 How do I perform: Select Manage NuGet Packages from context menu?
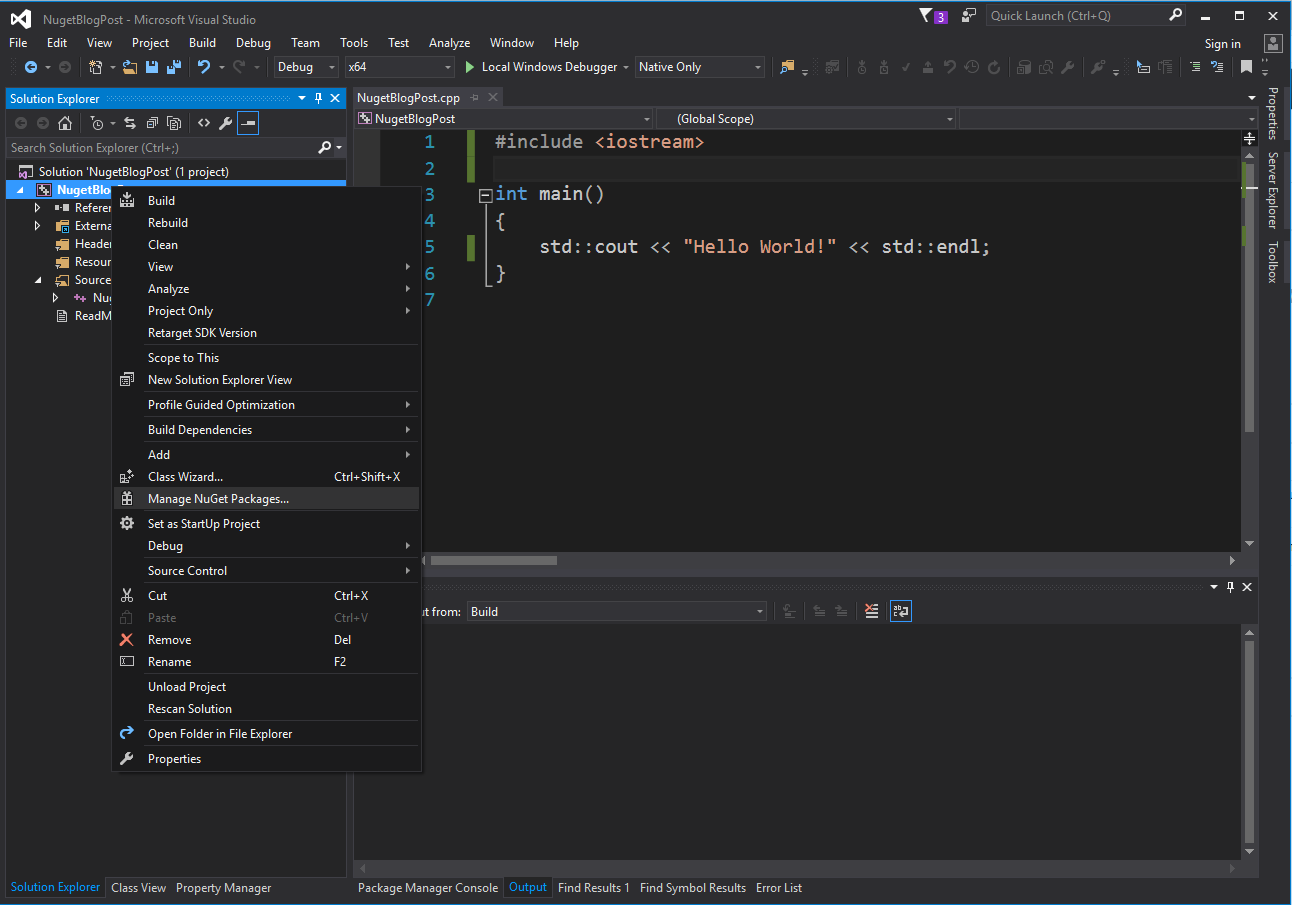218,499
